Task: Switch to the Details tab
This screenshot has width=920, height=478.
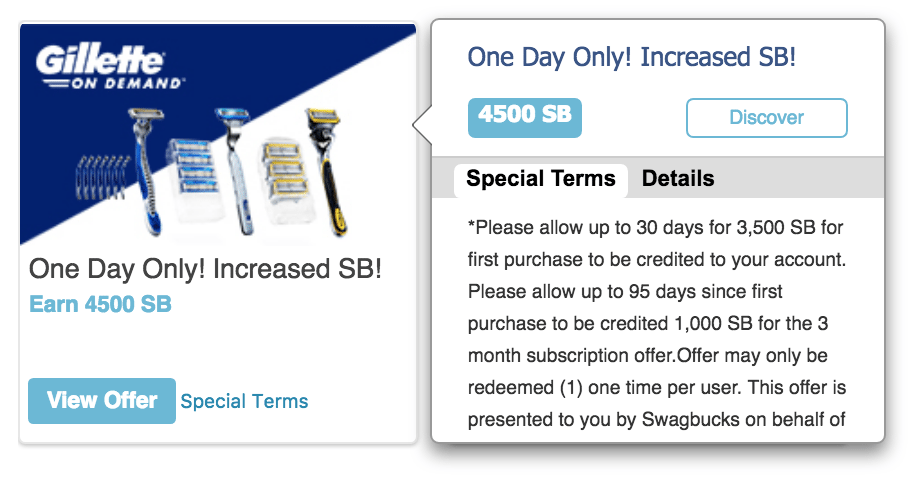Action: pyautogui.click(x=678, y=180)
